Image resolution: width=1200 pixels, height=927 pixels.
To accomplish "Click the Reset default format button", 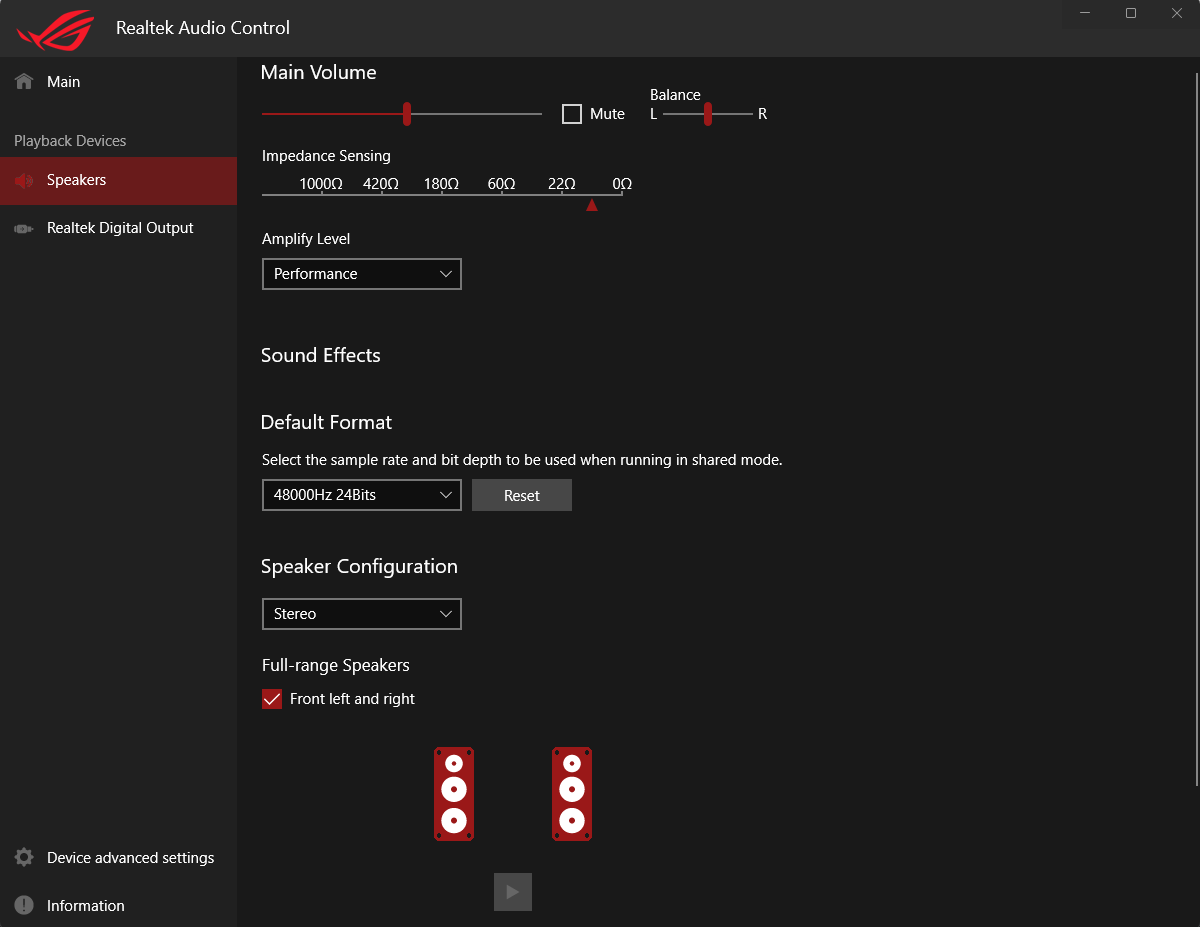I will 522,495.
